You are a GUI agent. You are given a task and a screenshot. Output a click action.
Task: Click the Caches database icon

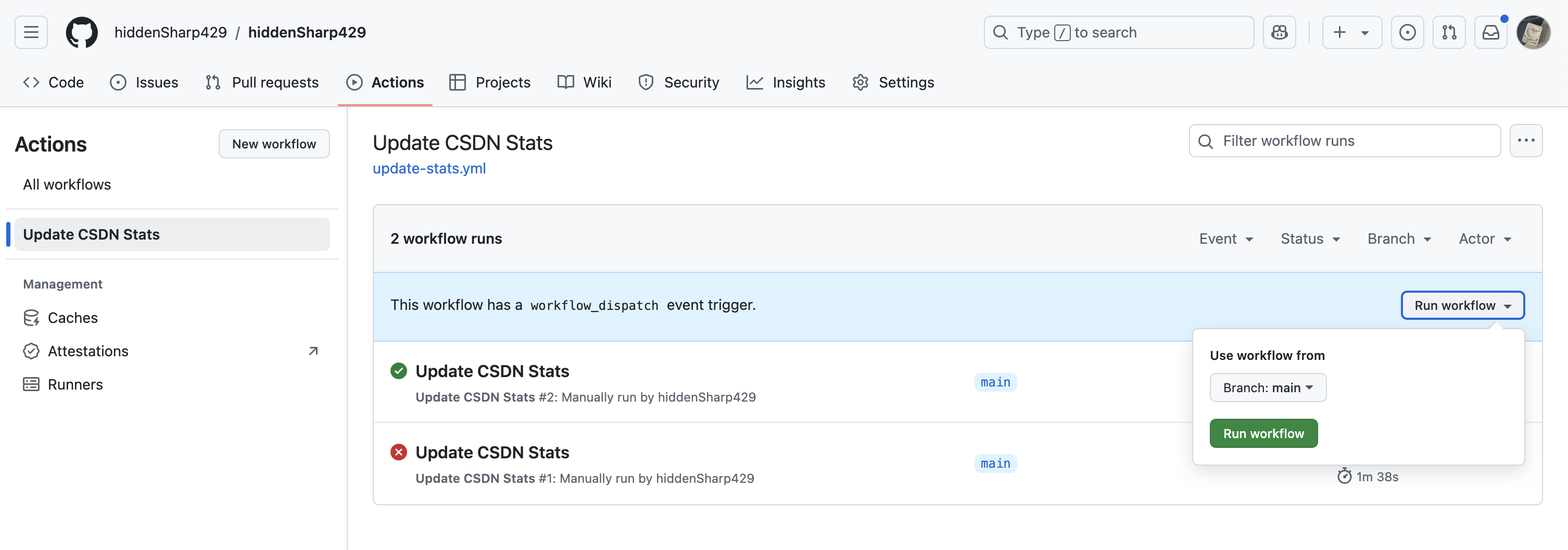pyautogui.click(x=31, y=317)
